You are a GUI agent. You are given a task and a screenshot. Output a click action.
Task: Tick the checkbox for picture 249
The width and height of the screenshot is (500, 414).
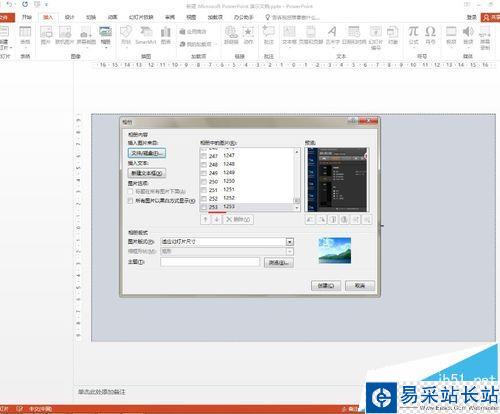(x=204, y=173)
